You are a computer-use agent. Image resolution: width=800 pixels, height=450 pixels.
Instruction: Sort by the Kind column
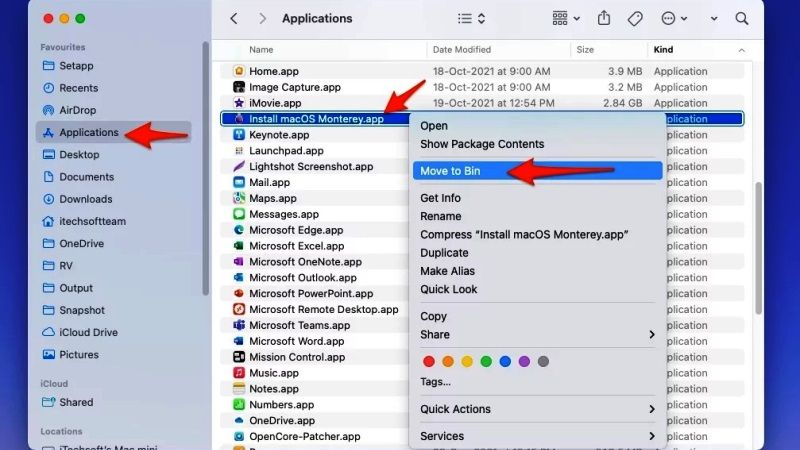[x=663, y=49]
